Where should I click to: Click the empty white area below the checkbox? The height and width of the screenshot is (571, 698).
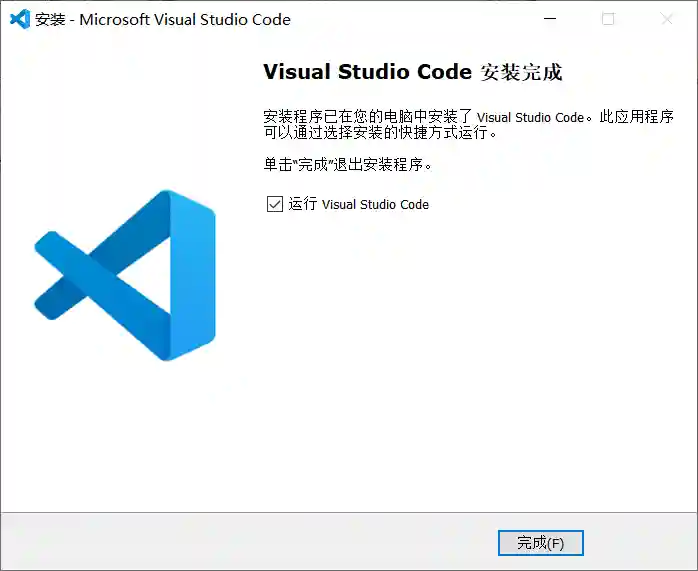click(450, 350)
